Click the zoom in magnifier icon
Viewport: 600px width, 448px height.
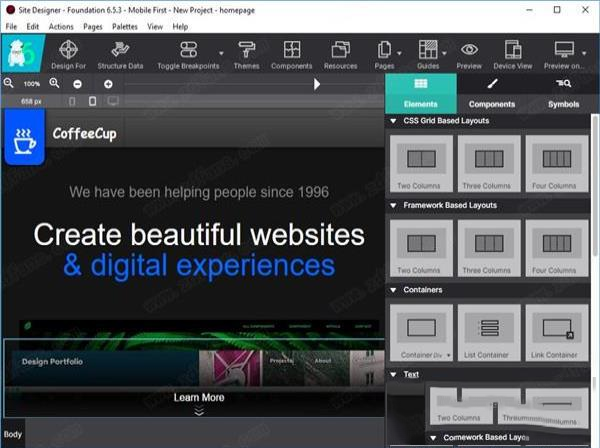[x=54, y=83]
